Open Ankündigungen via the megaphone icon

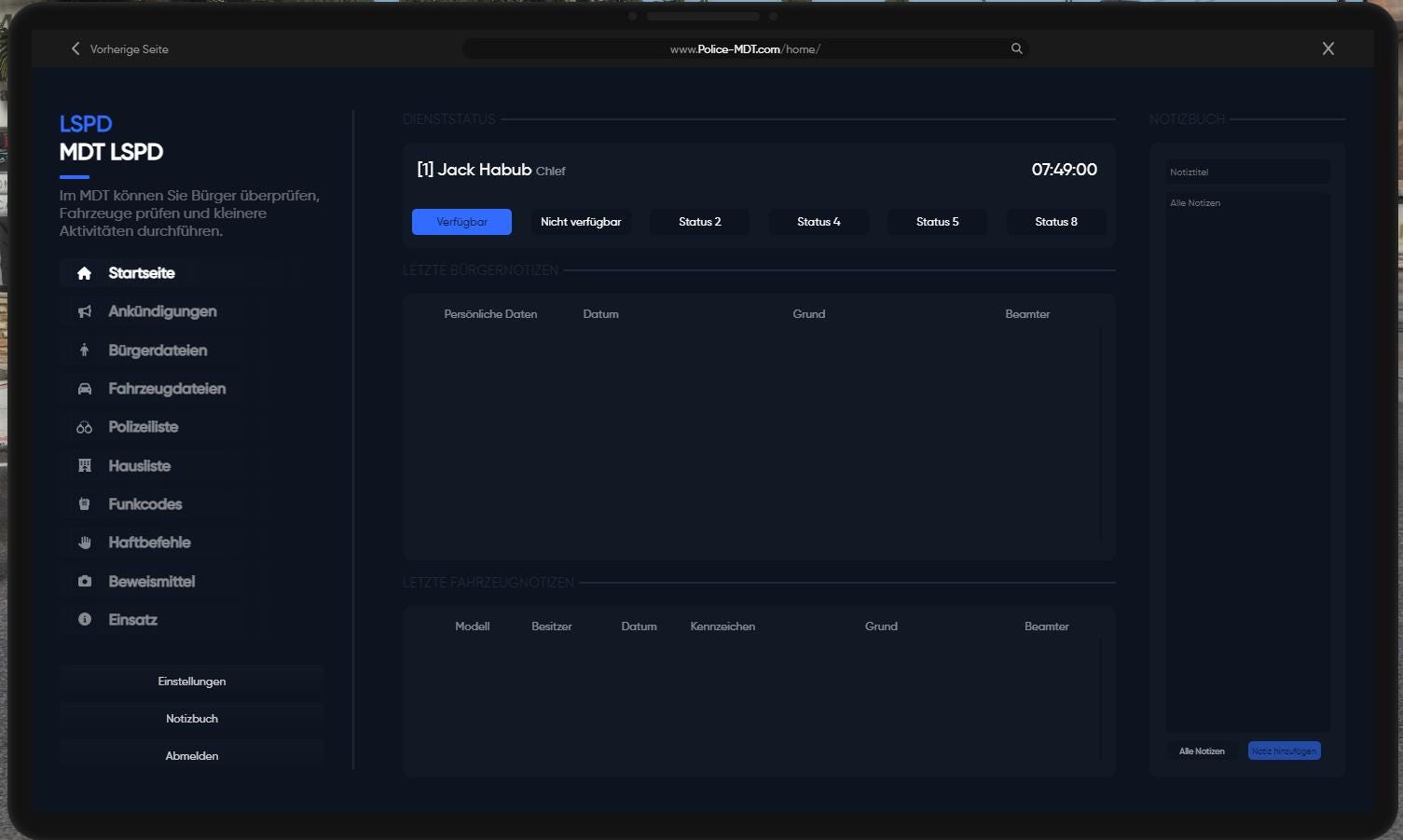(x=84, y=311)
